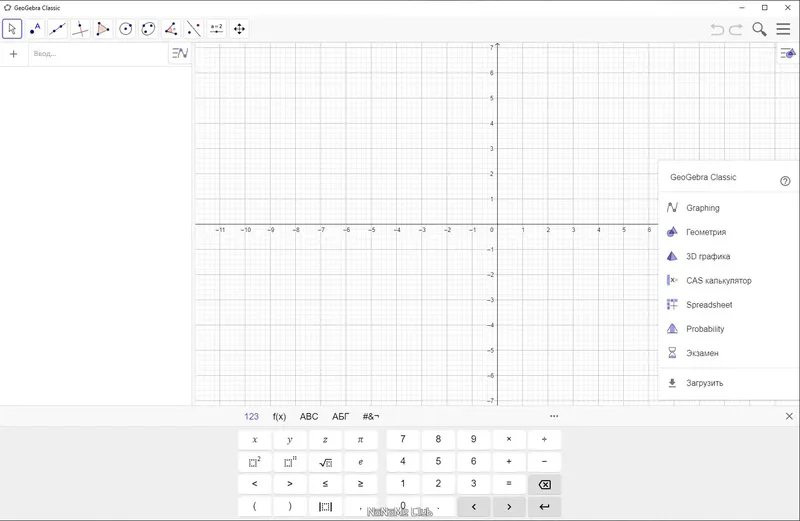Open CAS калькулятор
The image size is (800, 521).
[x=729, y=280]
